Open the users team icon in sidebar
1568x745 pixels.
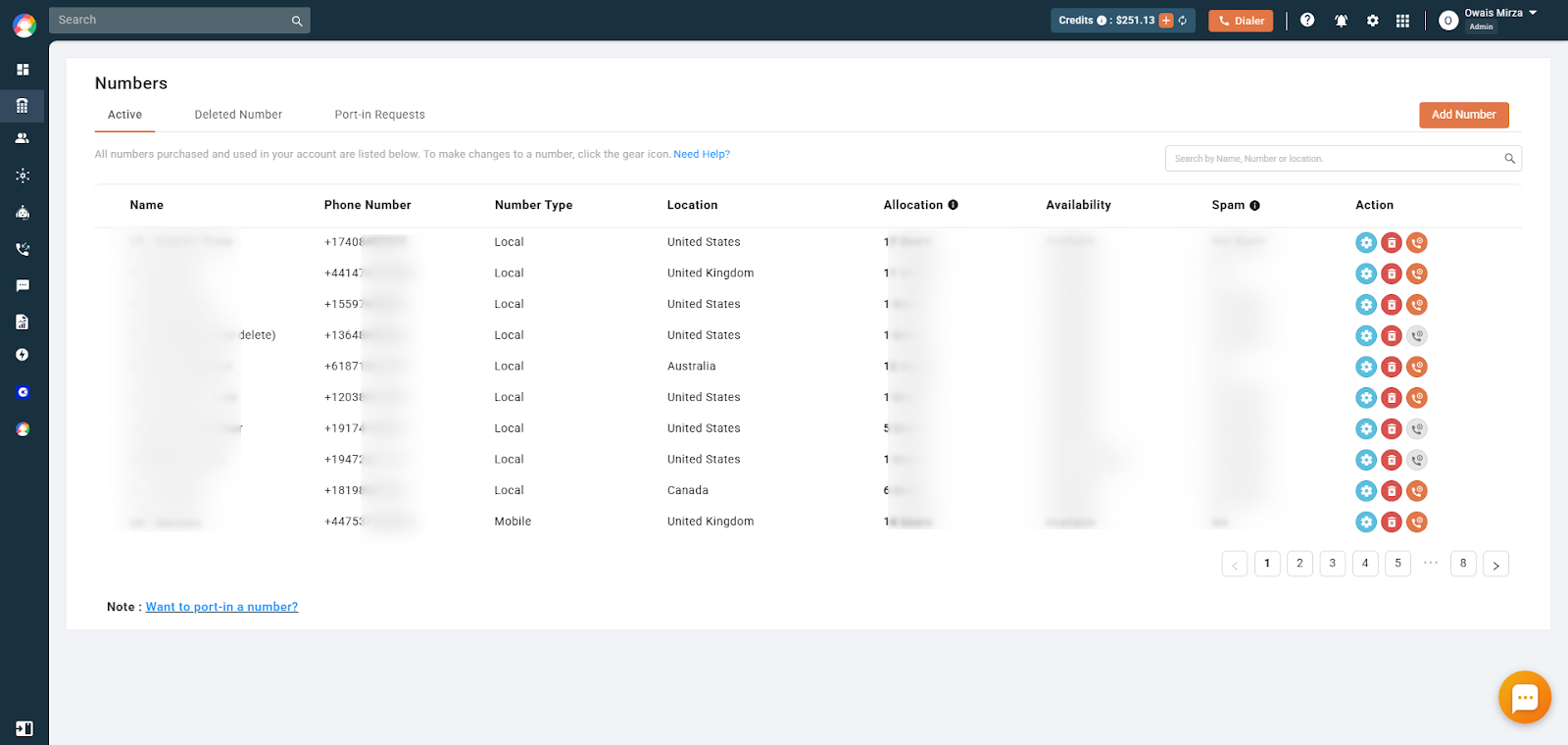pyautogui.click(x=23, y=138)
